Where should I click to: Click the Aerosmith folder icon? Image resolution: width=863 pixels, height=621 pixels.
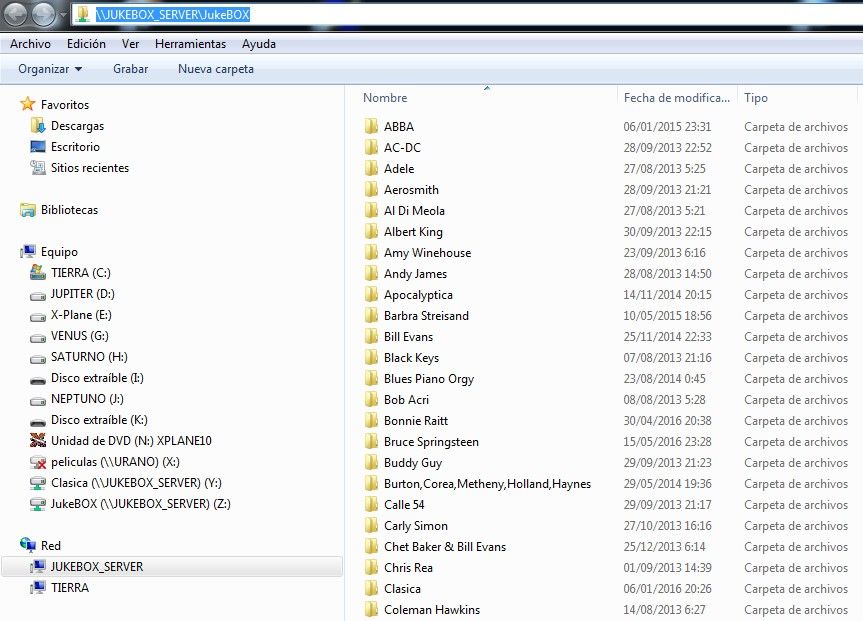click(372, 189)
